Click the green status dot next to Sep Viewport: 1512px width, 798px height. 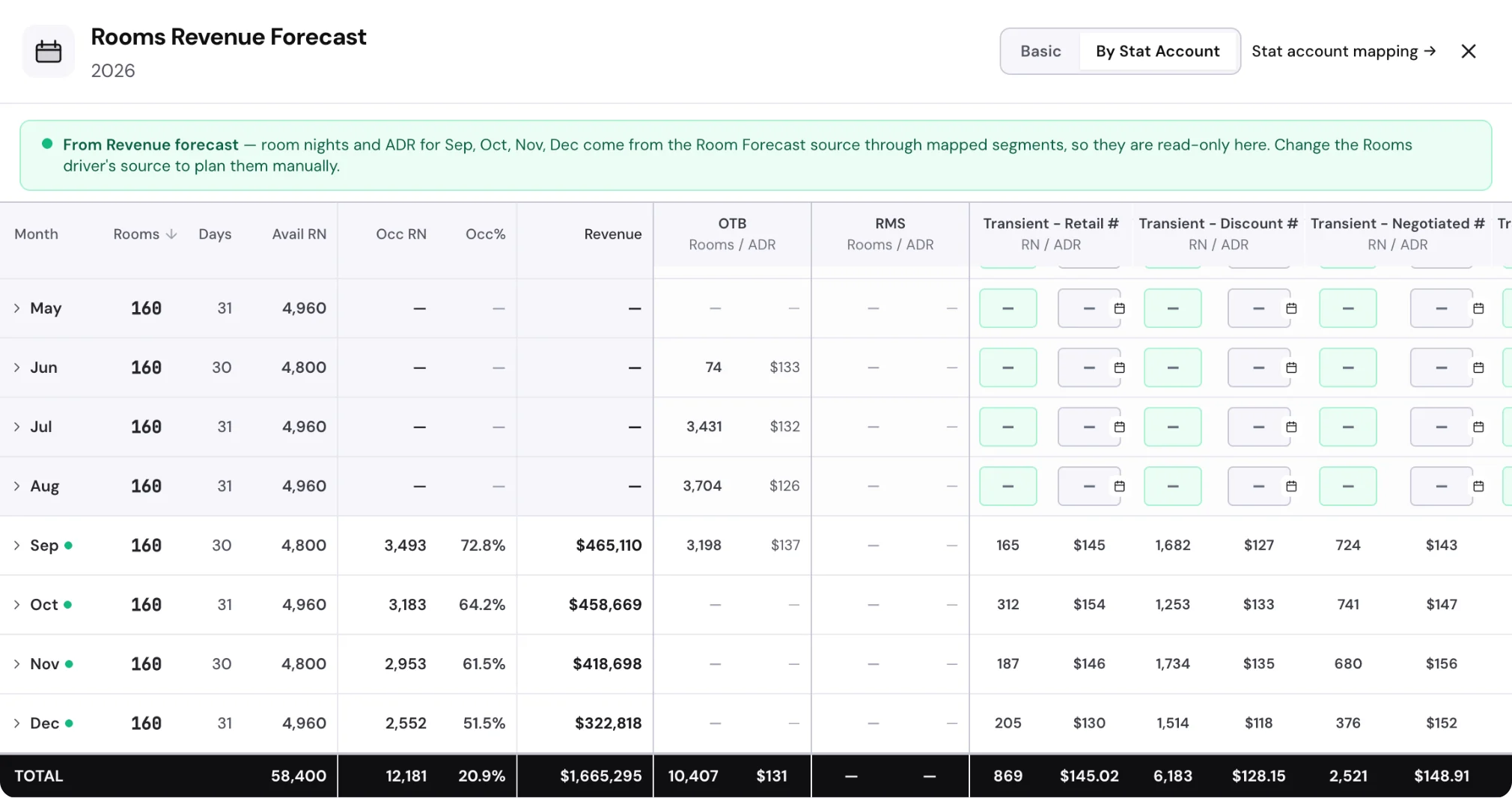tap(68, 545)
